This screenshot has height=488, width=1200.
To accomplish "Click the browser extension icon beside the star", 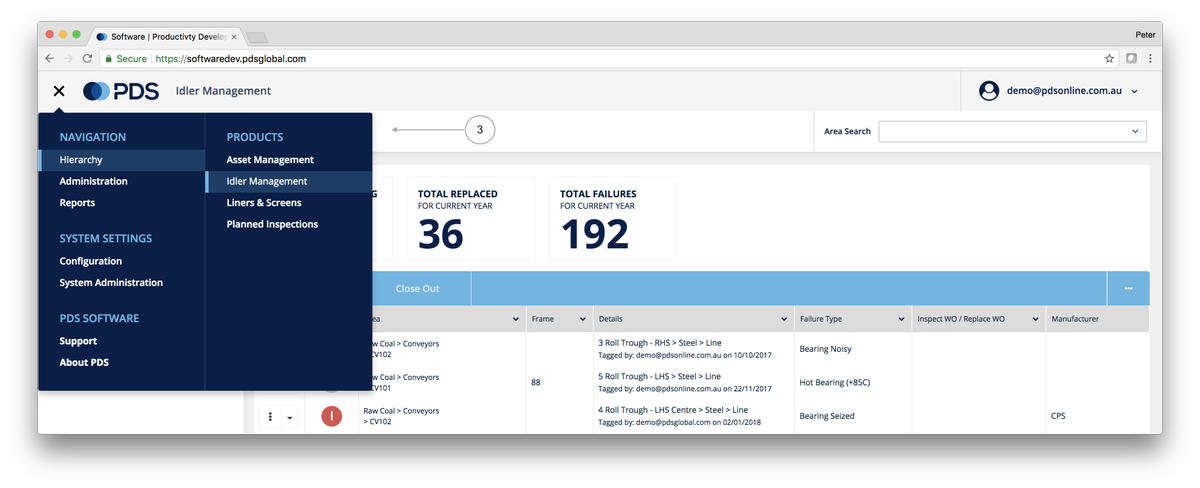I will [1132, 59].
